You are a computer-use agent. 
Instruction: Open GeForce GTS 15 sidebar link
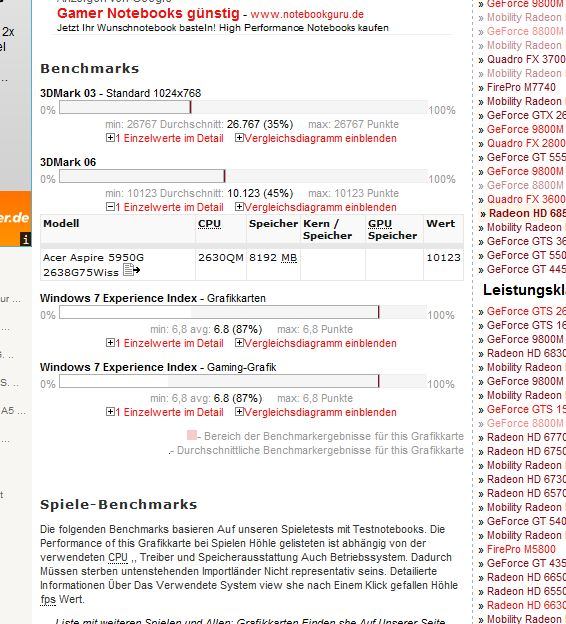[526, 409]
